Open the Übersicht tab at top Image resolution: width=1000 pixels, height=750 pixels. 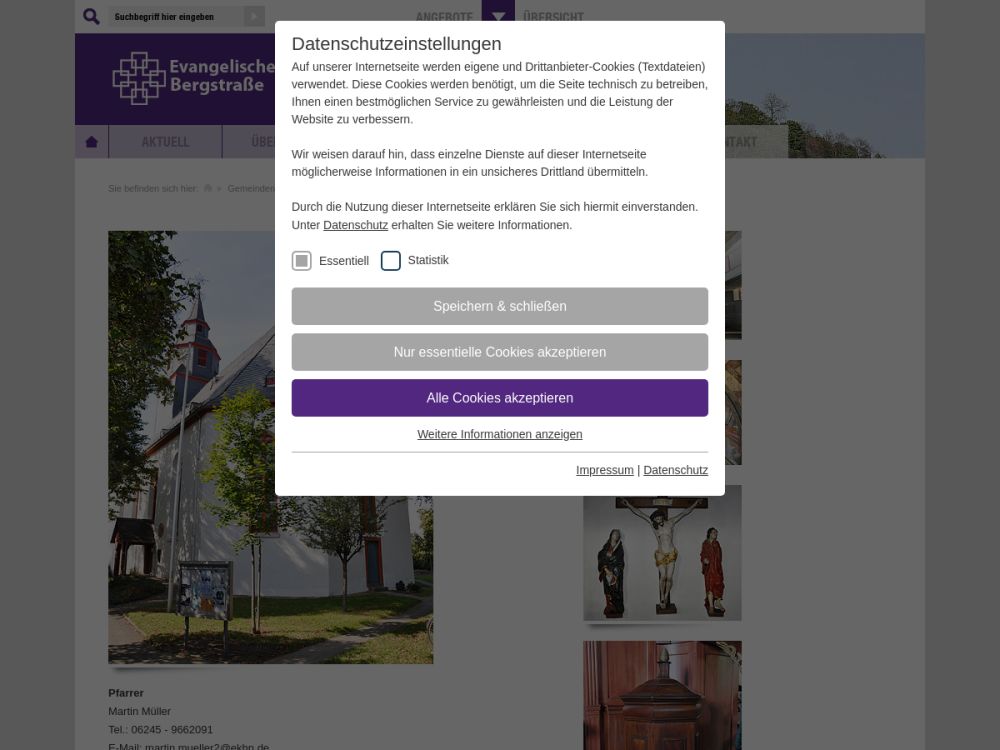point(553,17)
